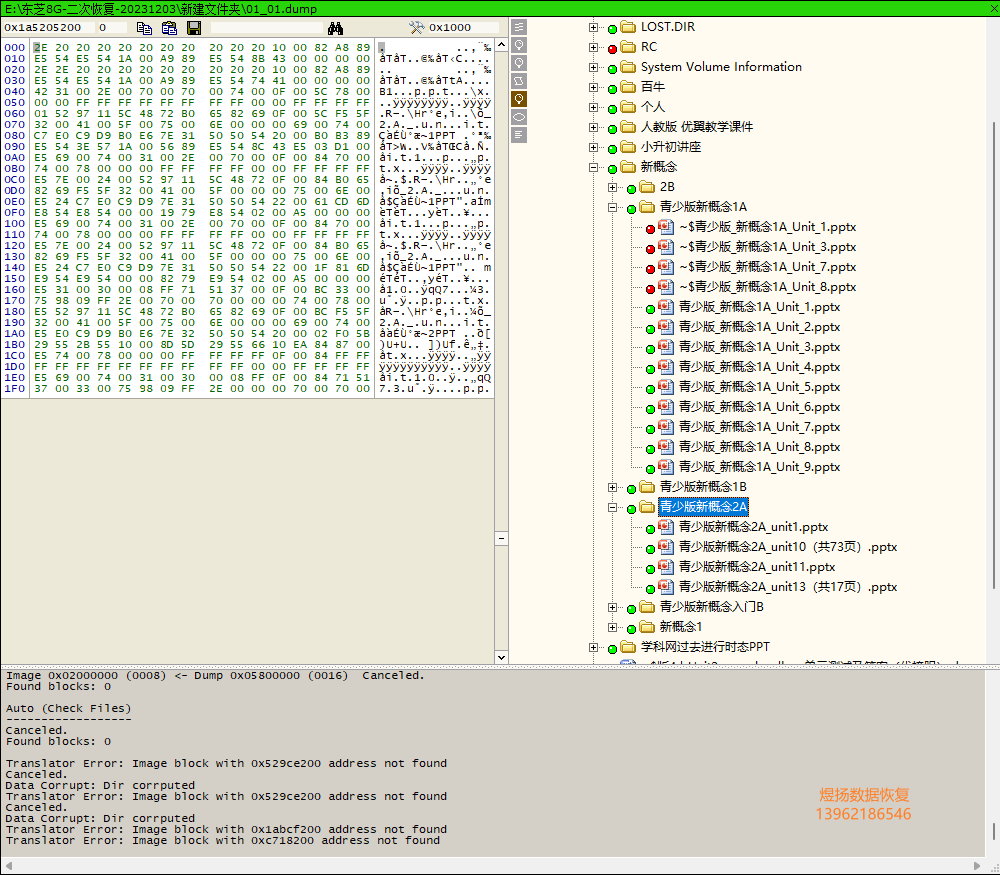Collapse the 新概念 folder node
Viewport: 1000px width, 875px height.
coord(594,167)
